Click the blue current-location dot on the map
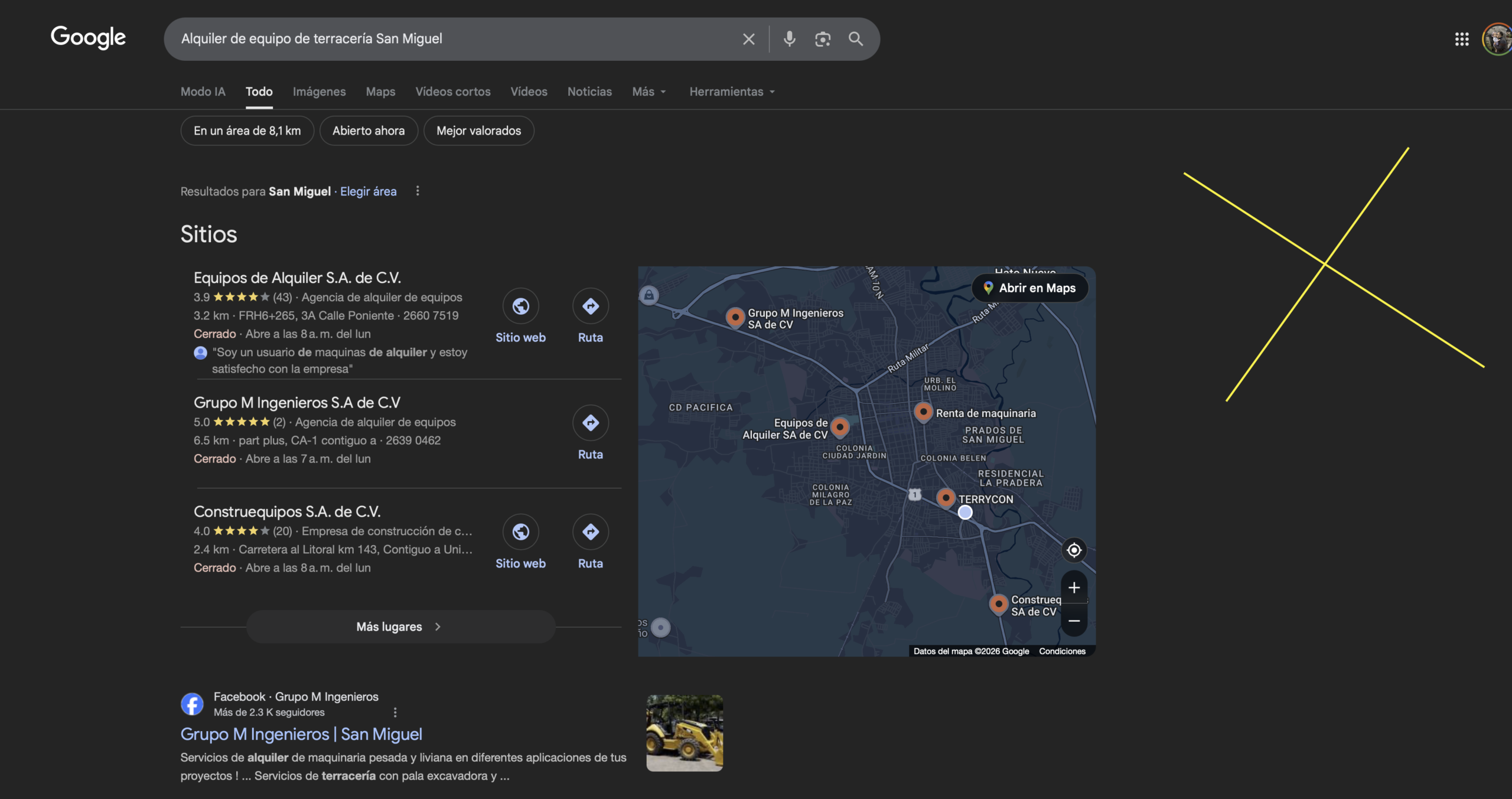The width and height of the screenshot is (1512, 799). [965, 512]
